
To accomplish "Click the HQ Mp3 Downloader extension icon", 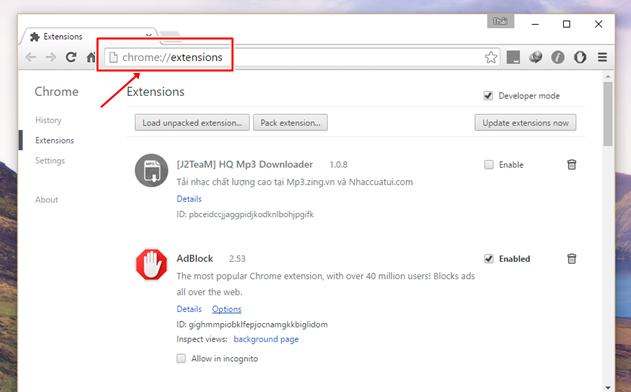I will tap(151, 170).
